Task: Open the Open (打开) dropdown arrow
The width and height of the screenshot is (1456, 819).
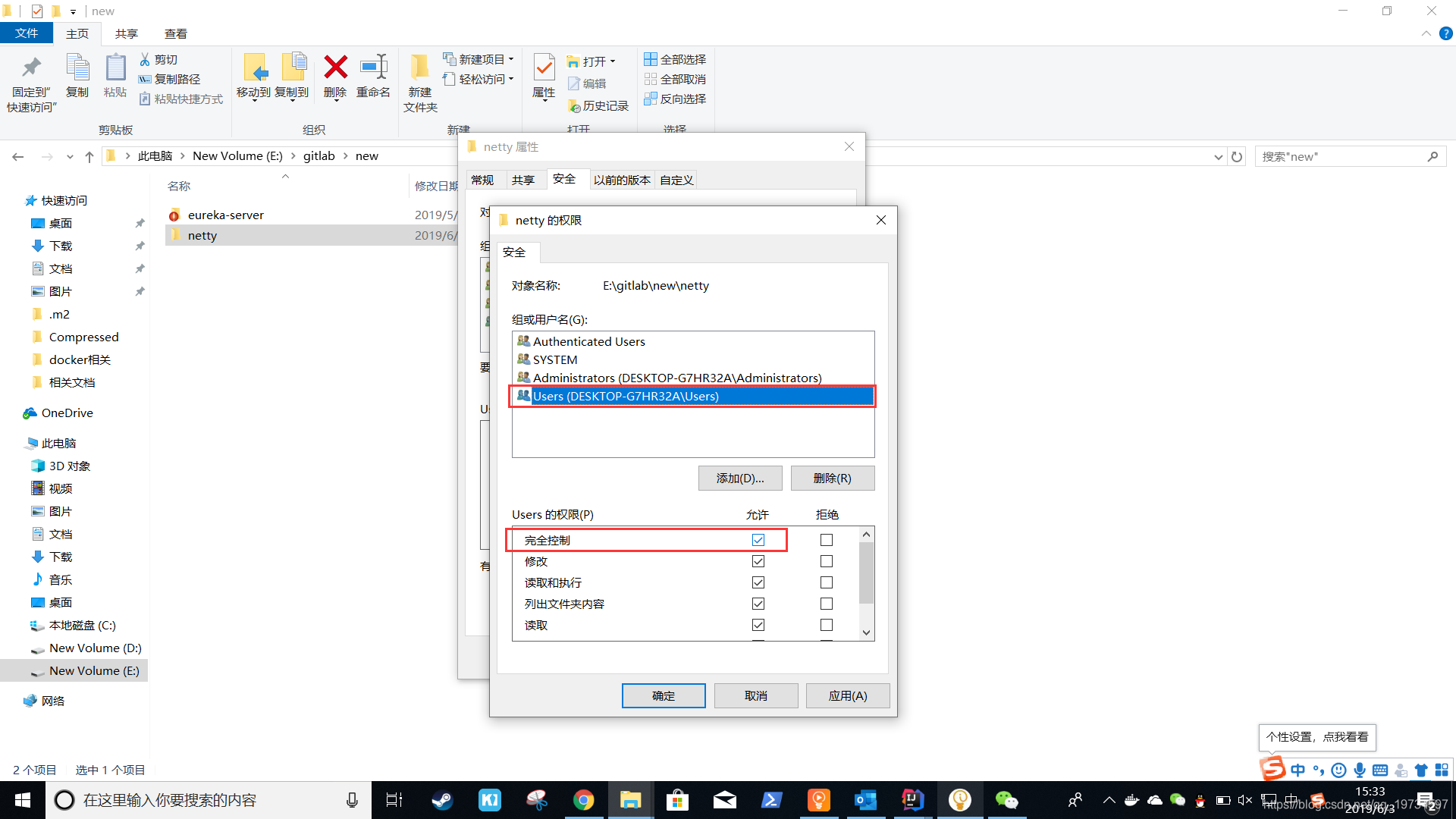Action: point(613,61)
